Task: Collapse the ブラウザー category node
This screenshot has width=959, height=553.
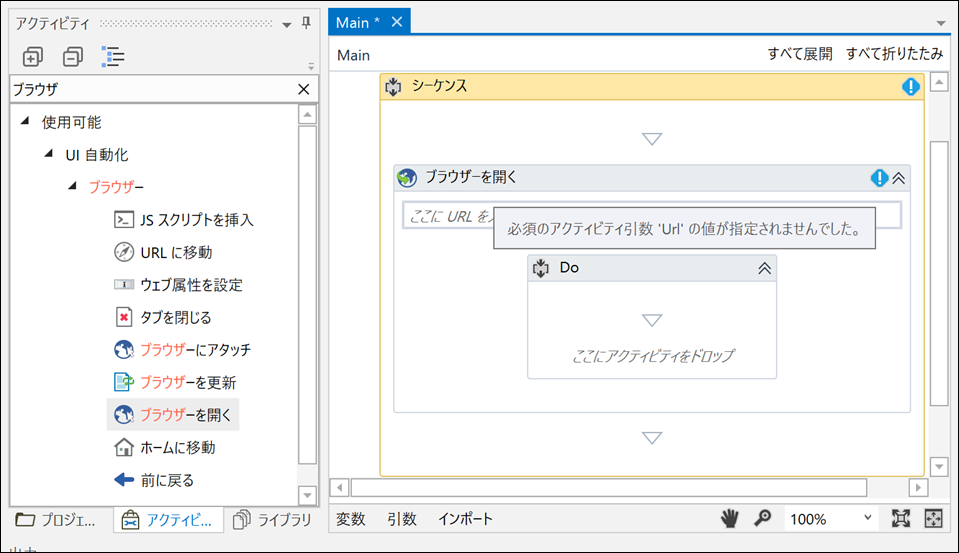Action: [x=73, y=185]
